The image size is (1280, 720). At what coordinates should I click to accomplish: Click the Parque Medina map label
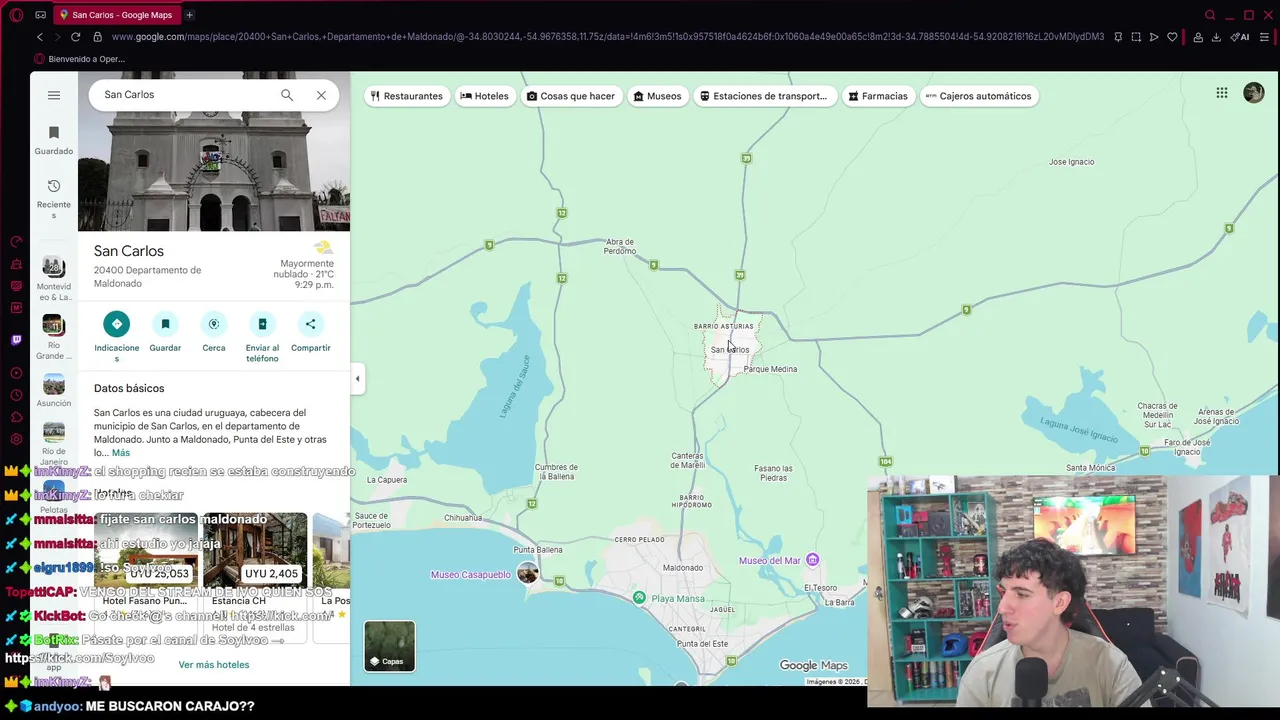tap(770, 369)
